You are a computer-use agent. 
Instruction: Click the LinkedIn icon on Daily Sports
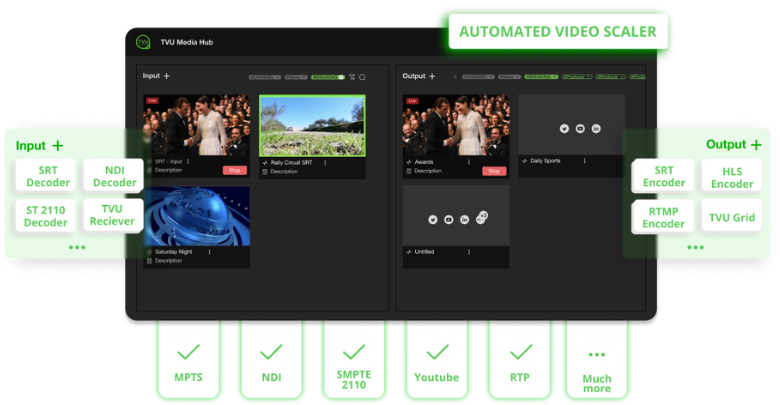point(596,128)
